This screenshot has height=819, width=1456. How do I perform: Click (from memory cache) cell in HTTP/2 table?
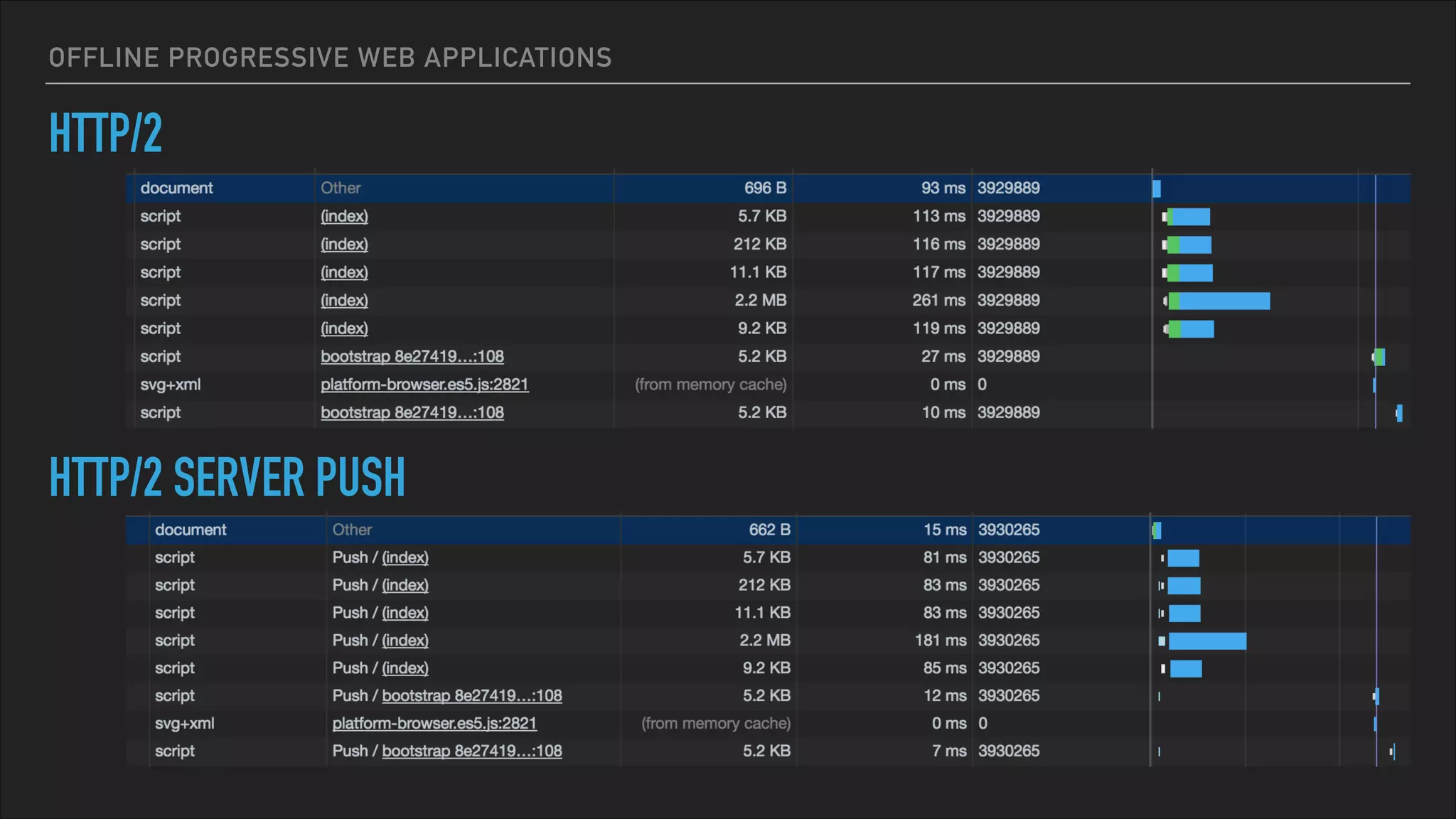point(711,385)
